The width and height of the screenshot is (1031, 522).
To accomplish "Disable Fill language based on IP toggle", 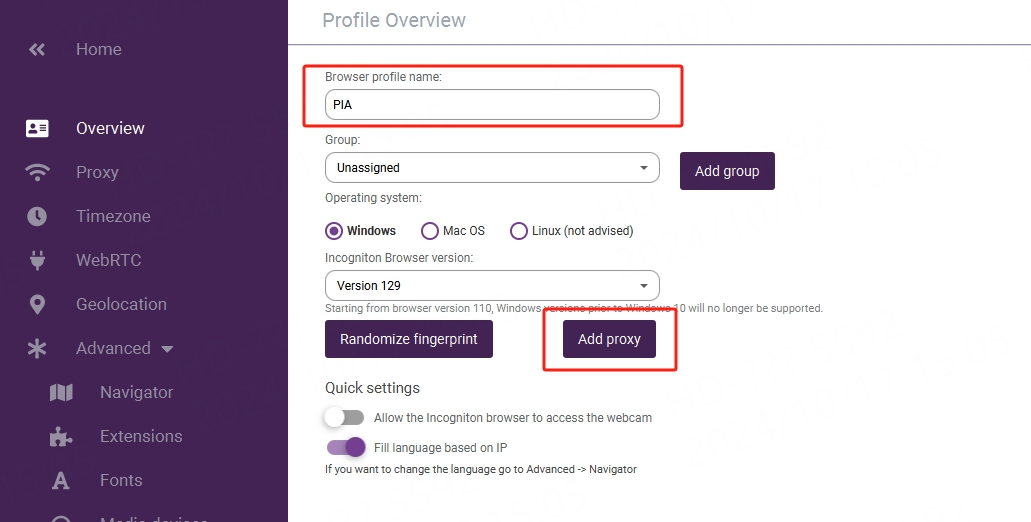I will [x=346, y=447].
